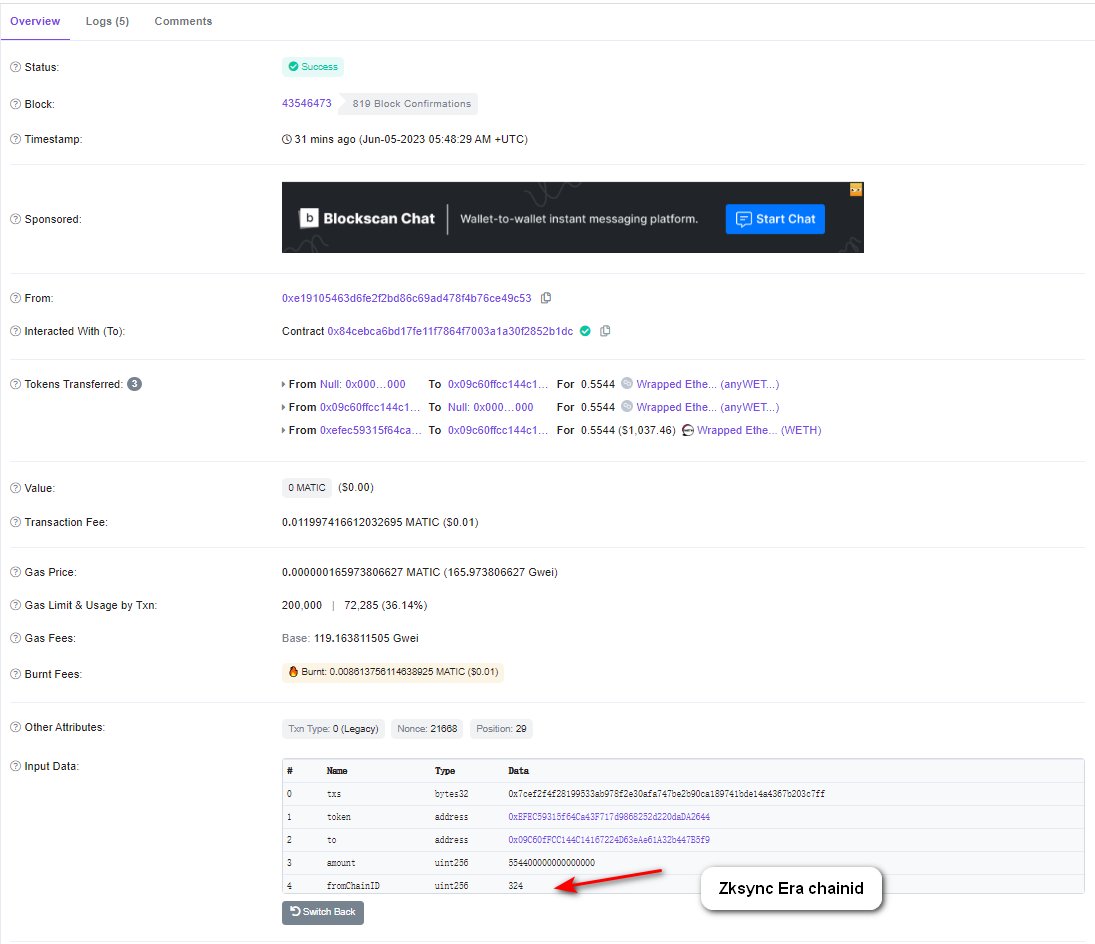
Task: Click clock icon next to timestamp
Action: click(288, 139)
